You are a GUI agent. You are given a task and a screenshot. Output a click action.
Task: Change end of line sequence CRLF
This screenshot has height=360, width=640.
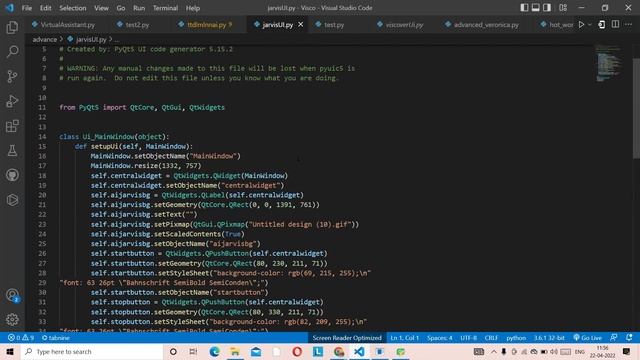(x=491, y=338)
